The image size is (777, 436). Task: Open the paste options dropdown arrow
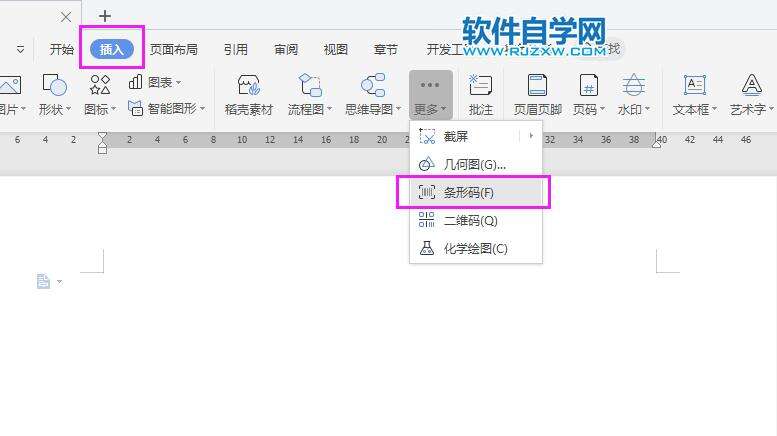(x=59, y=282)
